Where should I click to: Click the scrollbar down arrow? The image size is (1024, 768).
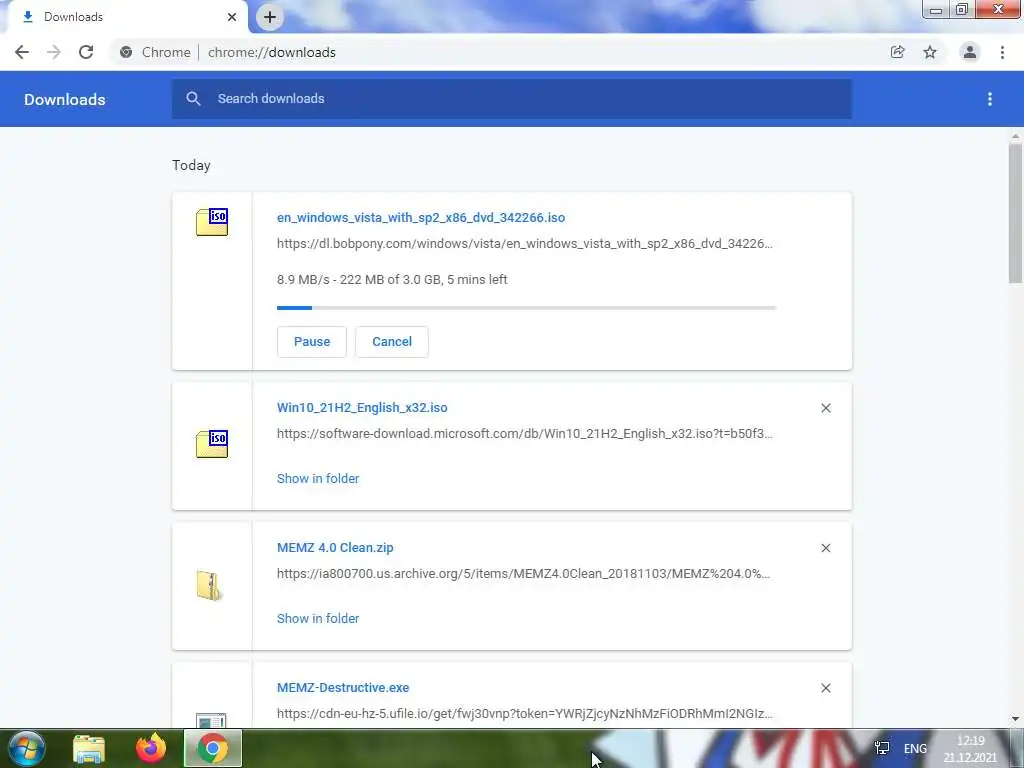pyautogui.click(x=1015, y=719)
